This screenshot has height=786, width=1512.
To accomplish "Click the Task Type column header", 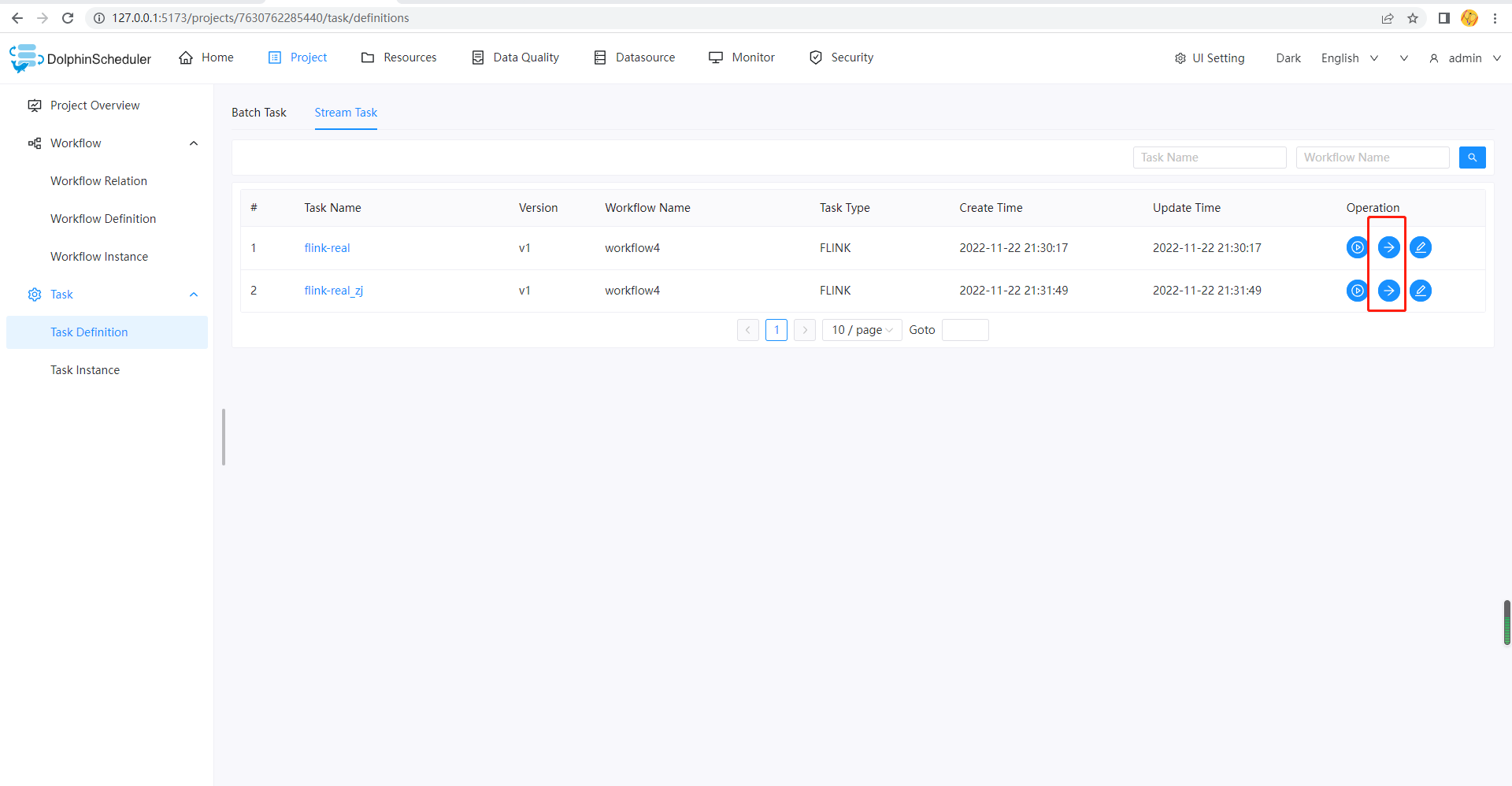I will pyautogui.click(x=844, y=208).
